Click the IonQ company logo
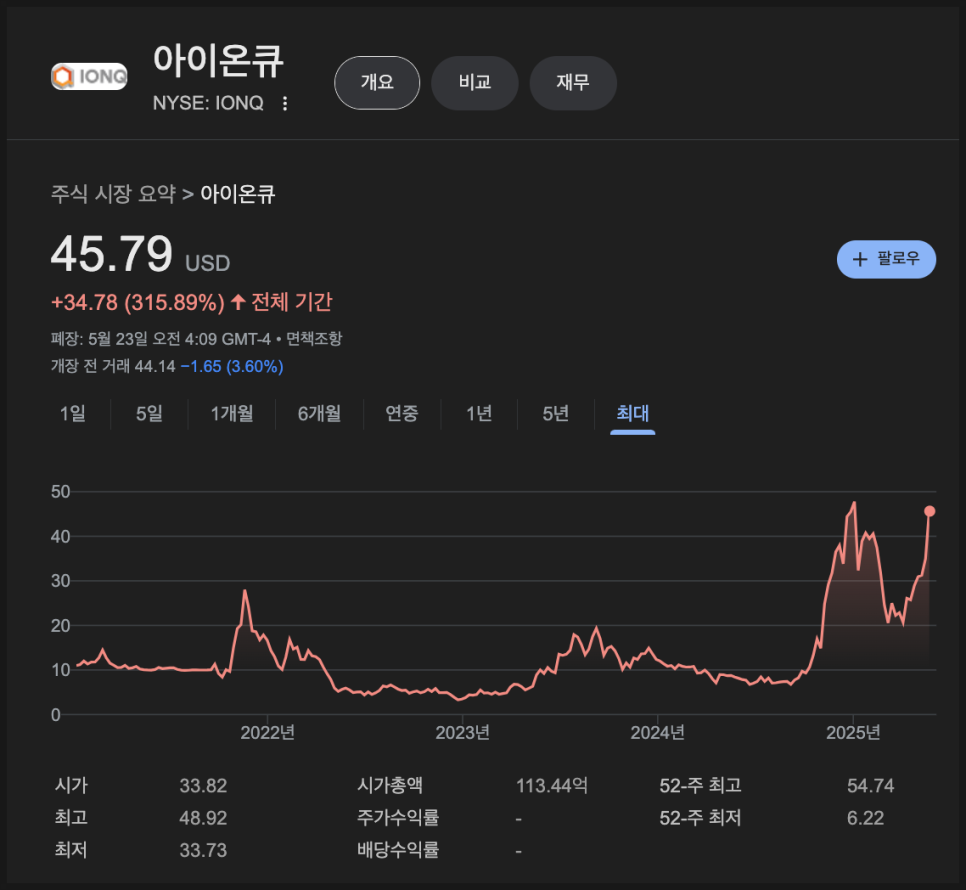 tap(89, 76)
